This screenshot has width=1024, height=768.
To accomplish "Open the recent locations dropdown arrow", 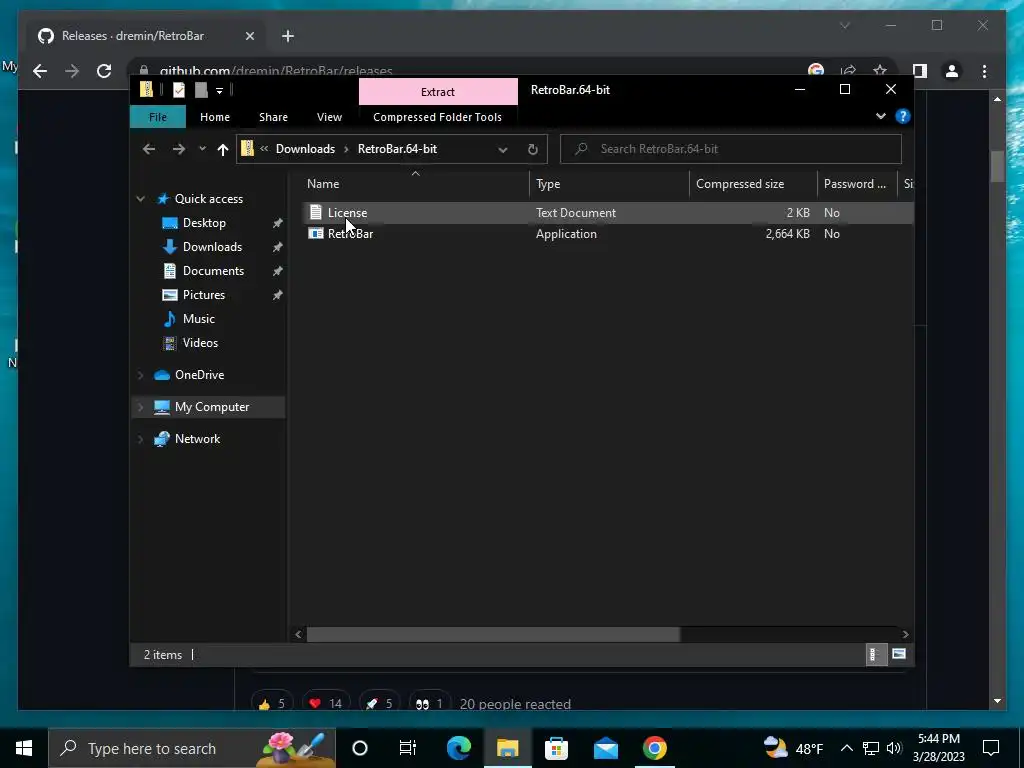I will click(202, 149).
